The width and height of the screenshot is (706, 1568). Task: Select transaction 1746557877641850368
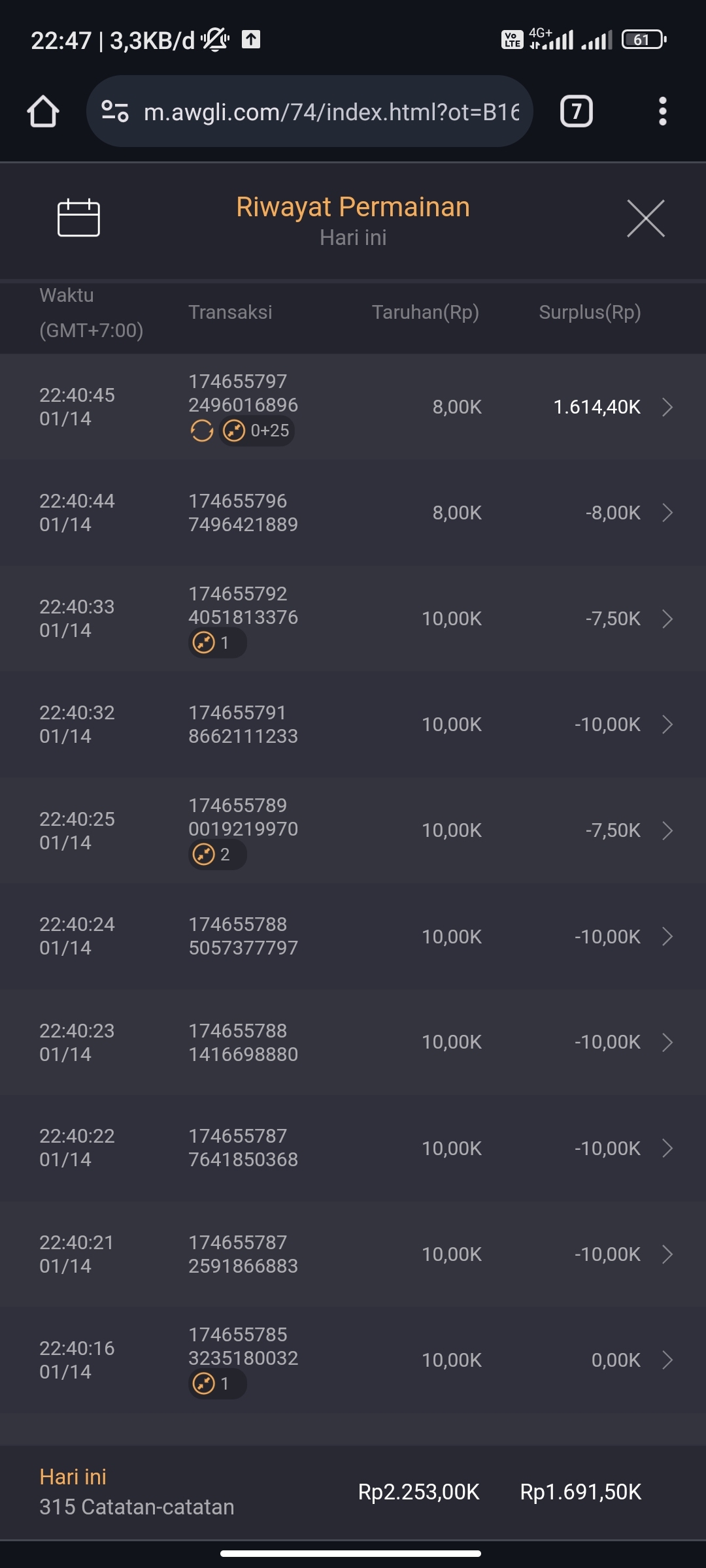click(243, 1148)
